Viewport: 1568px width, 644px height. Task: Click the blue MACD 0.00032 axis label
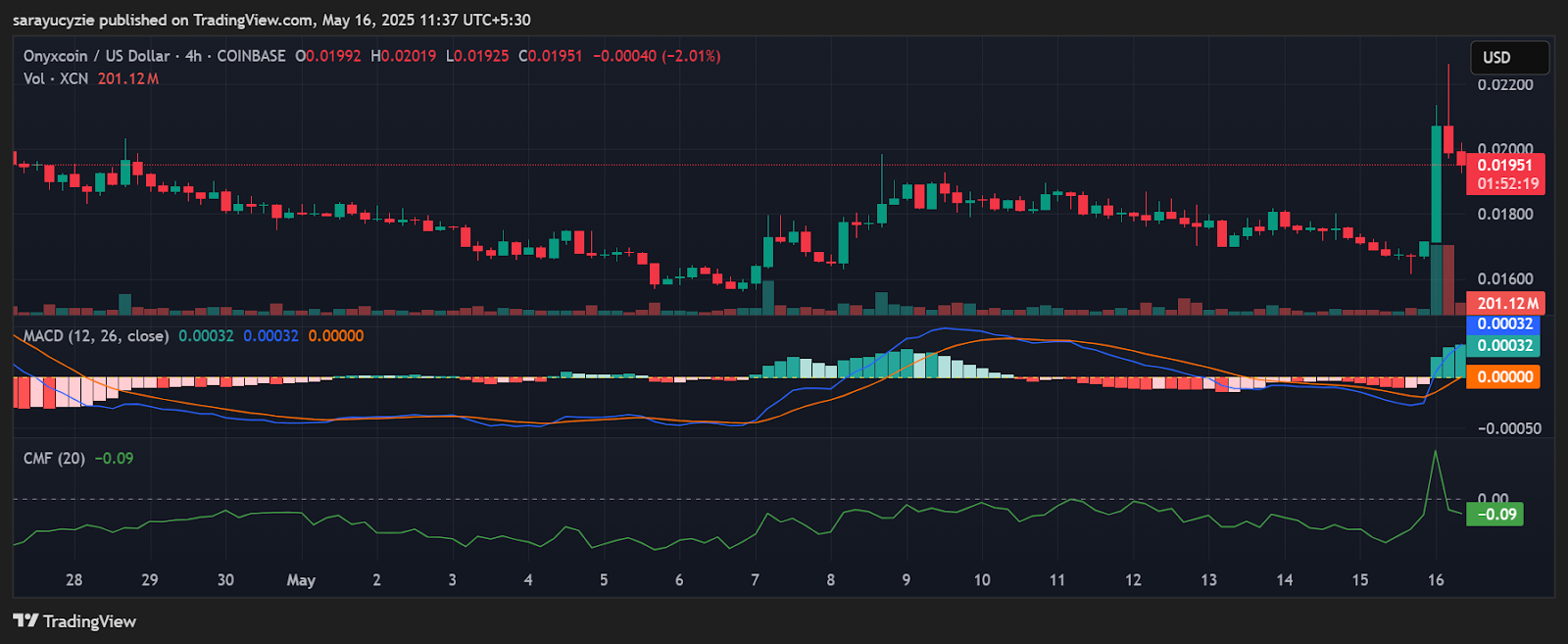tap(1504, 324)
